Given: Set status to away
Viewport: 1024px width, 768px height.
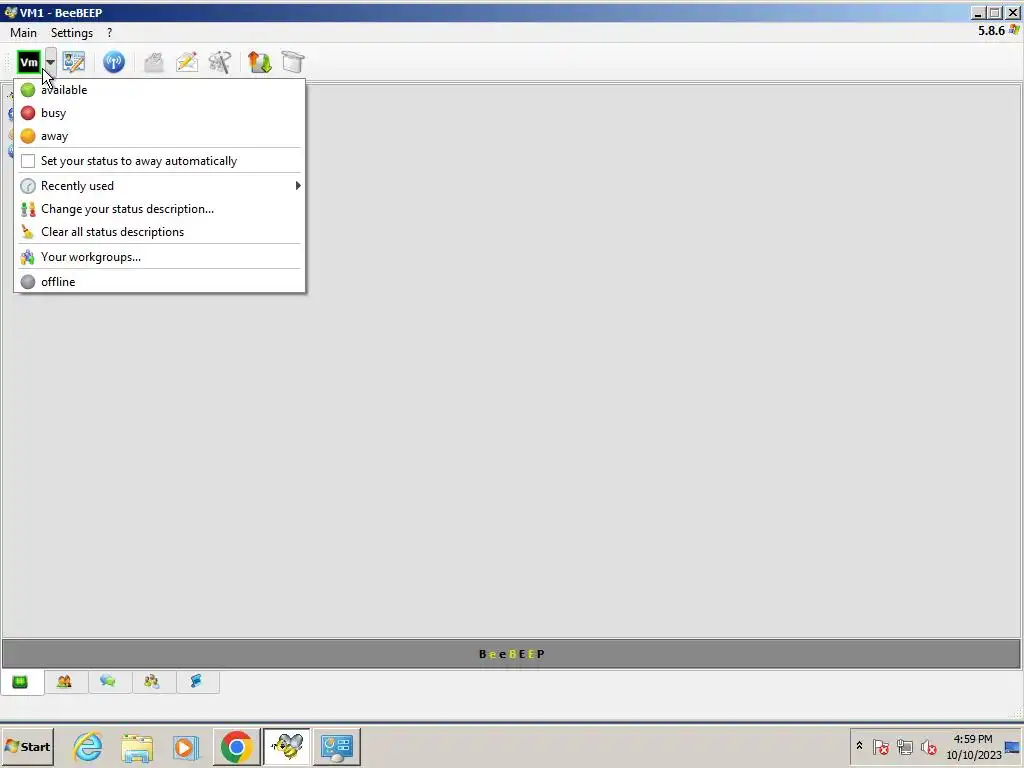Looking at the screenshot, I should [159, 136].
